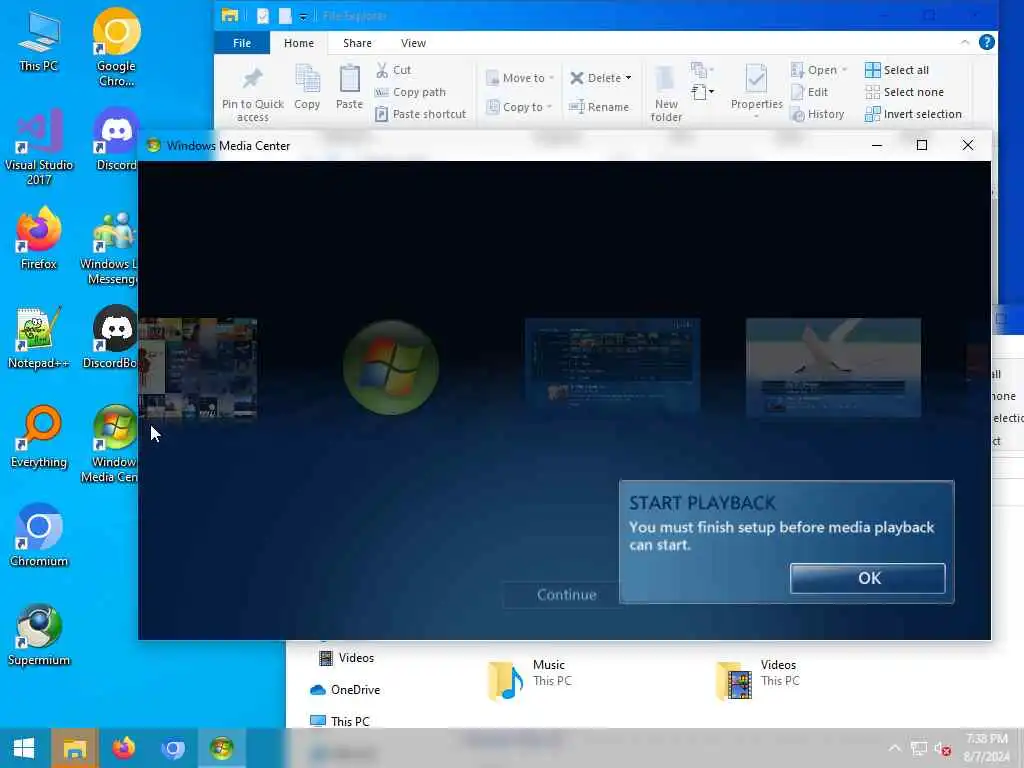
Task: Show hidden system tray icons
Action: 895,748
